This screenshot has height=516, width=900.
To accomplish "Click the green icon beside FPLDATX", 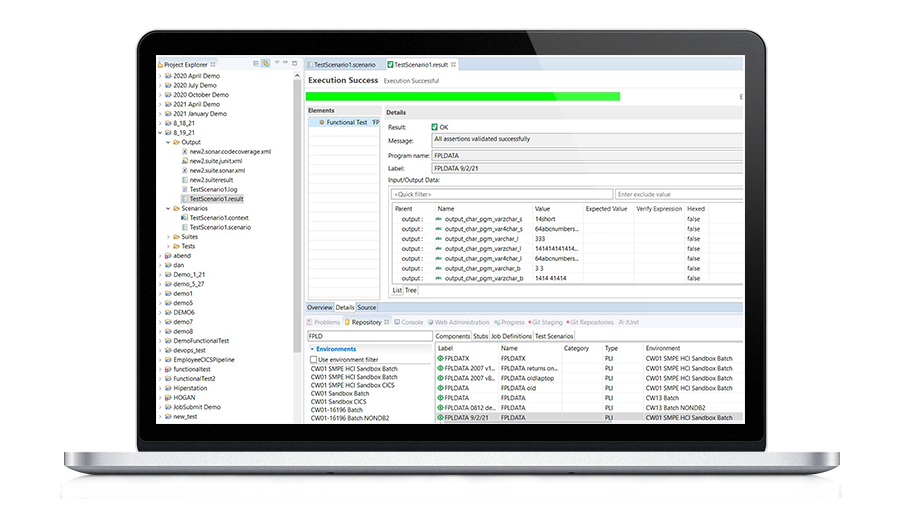I will 440,357.
